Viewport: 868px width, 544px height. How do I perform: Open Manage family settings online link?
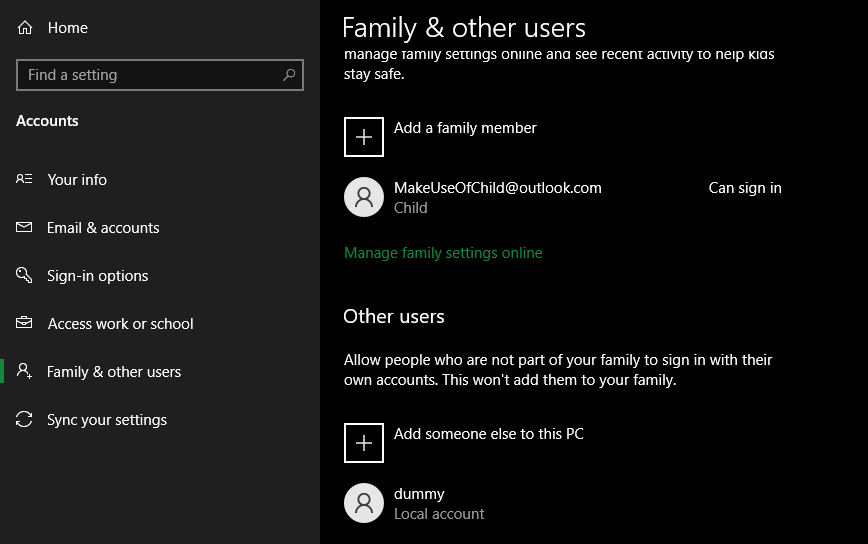pos(443,253)
